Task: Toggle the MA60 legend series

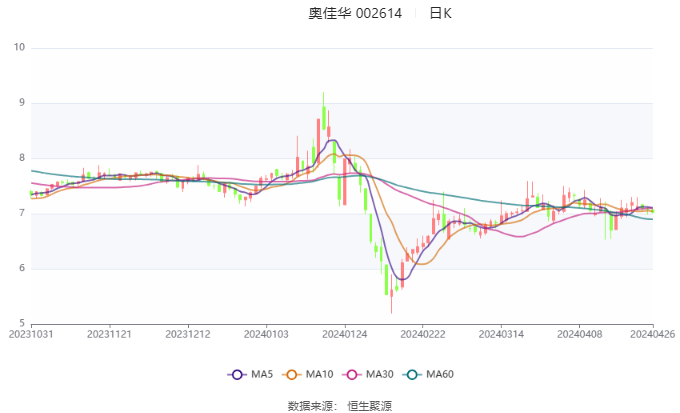Action: point(428,374)
